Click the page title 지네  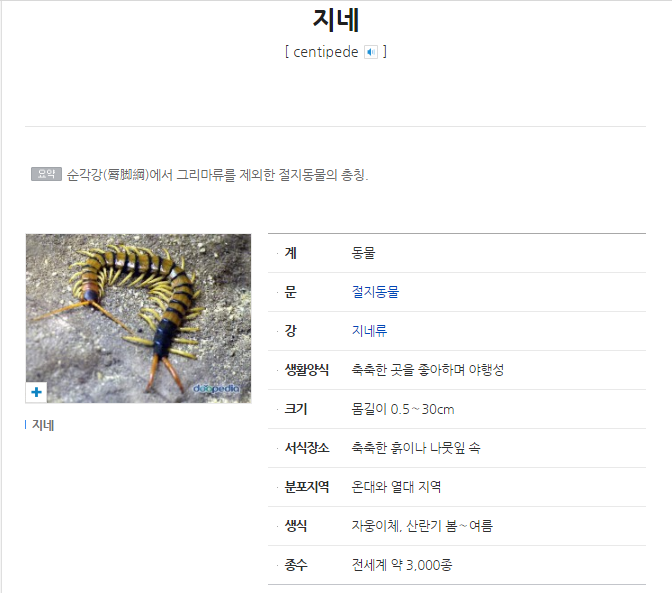coord(336,20)
